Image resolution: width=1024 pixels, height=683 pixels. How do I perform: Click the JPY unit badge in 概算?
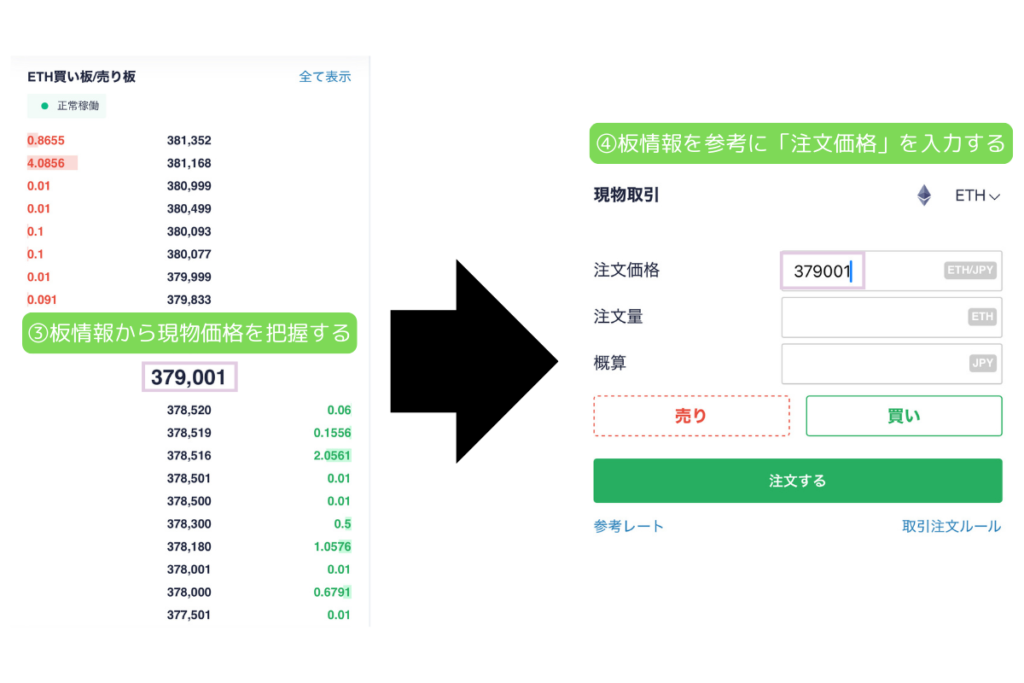(x=982, y=364)
